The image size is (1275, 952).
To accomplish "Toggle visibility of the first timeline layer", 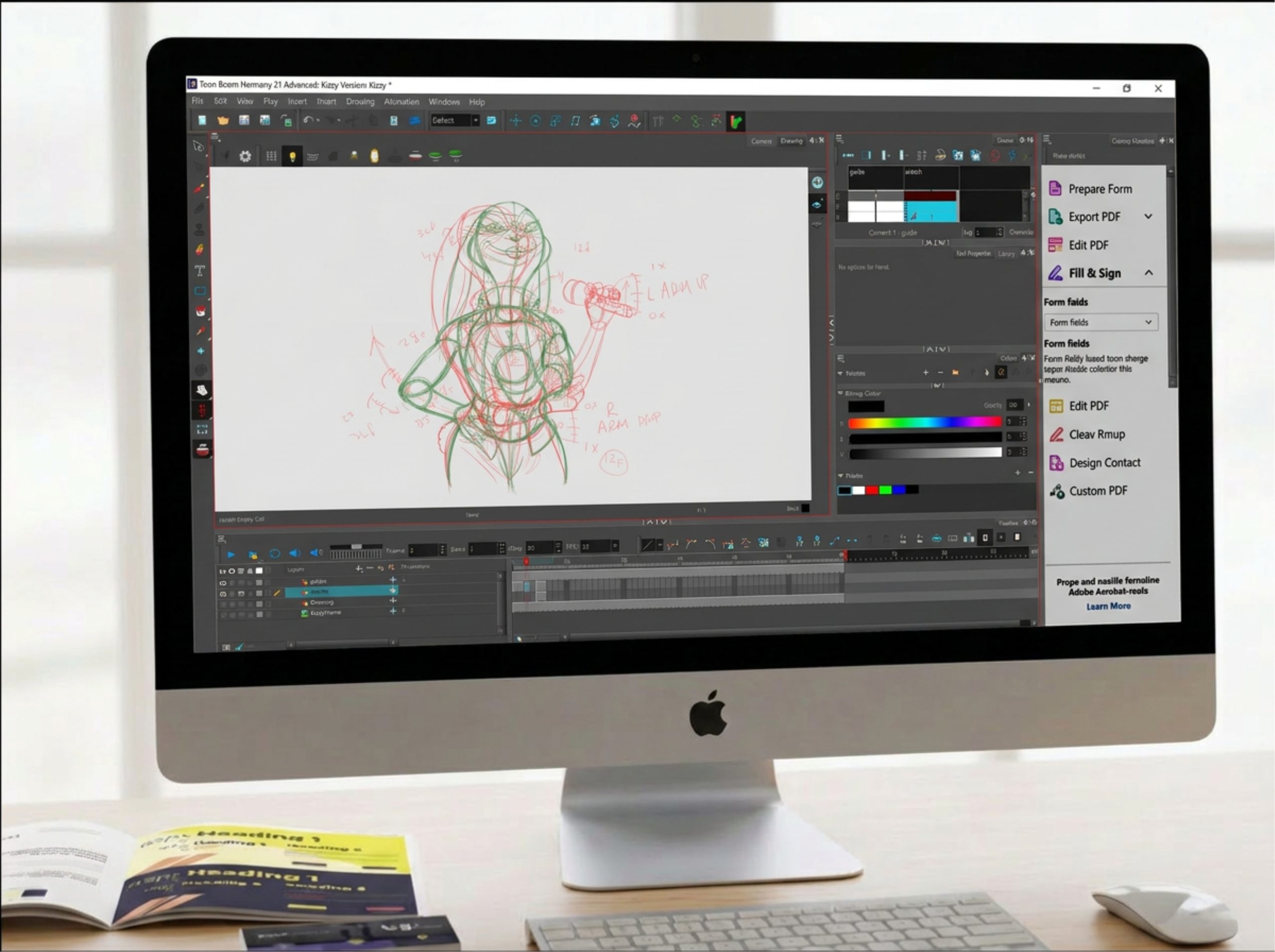I will [223, 583].
